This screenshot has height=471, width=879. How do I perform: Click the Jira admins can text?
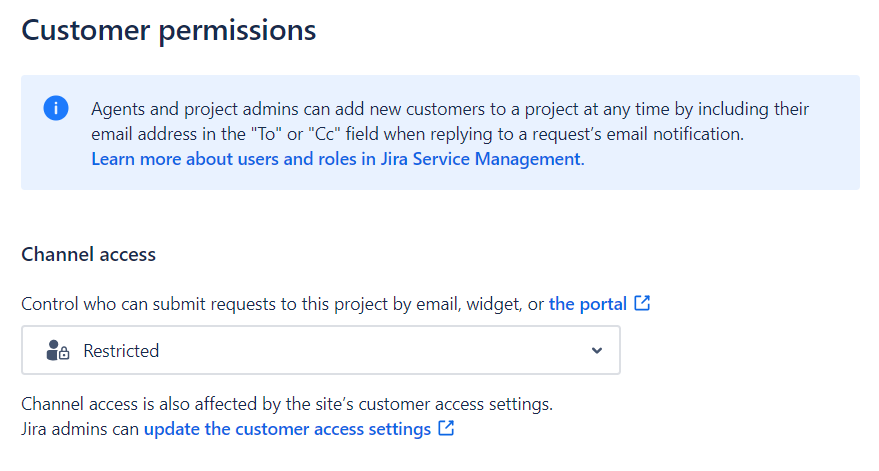point(80,429)
